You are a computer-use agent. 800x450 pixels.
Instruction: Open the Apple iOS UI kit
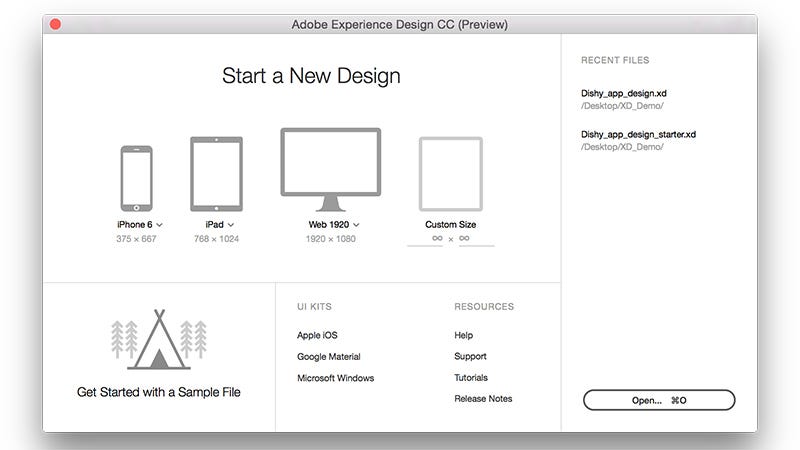(317, 335)
